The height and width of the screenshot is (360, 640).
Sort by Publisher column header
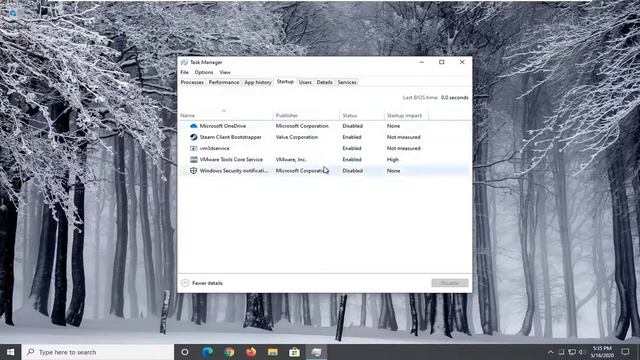306,116
